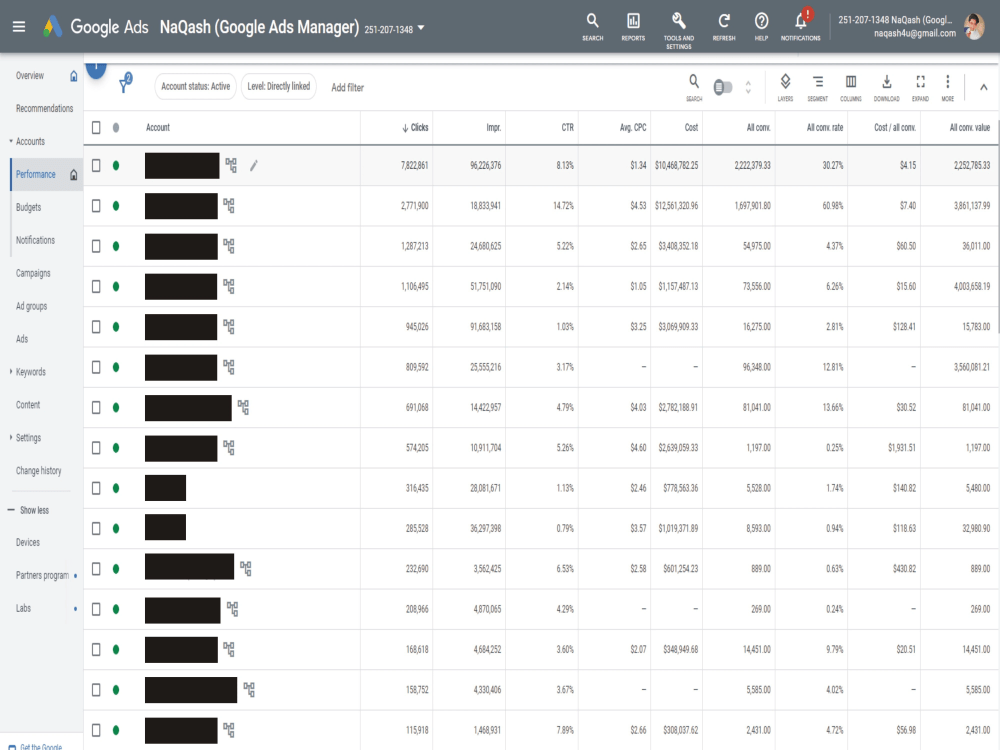Open Partners program in sidebar
1000x750 pixels.
coord(42,575)
